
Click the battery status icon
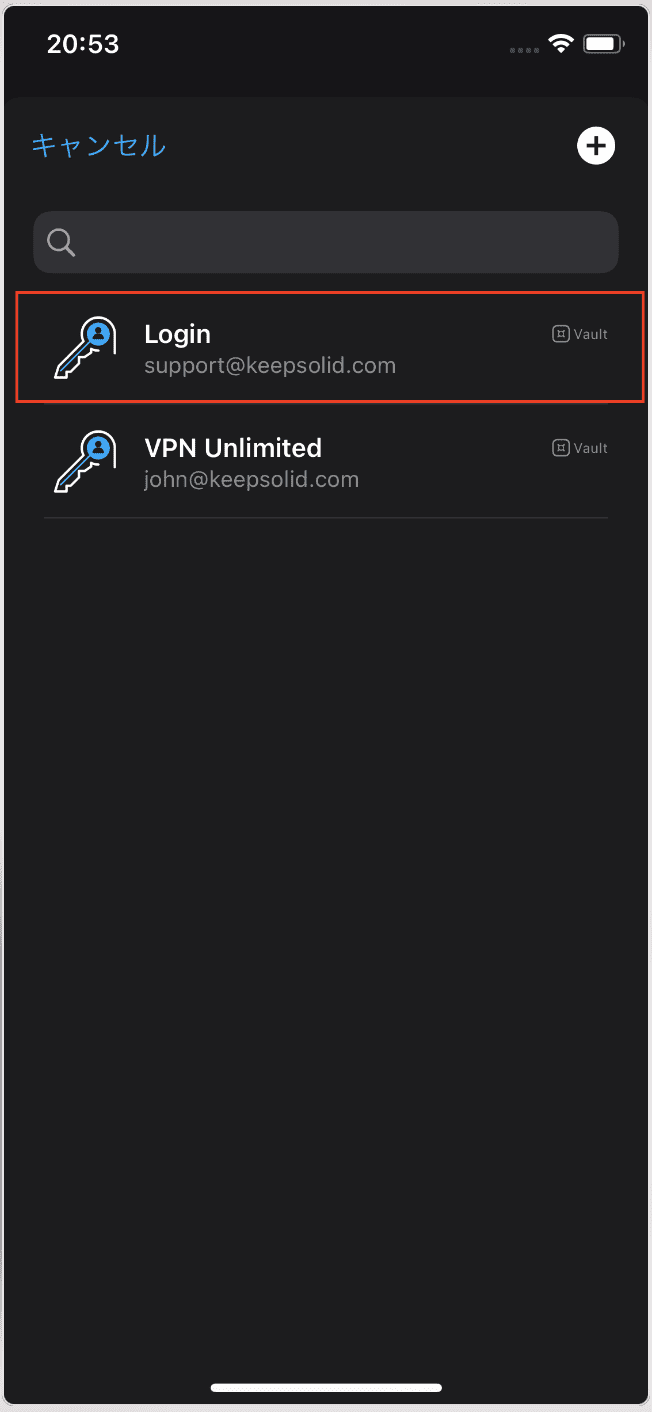[x=604, y=44]
